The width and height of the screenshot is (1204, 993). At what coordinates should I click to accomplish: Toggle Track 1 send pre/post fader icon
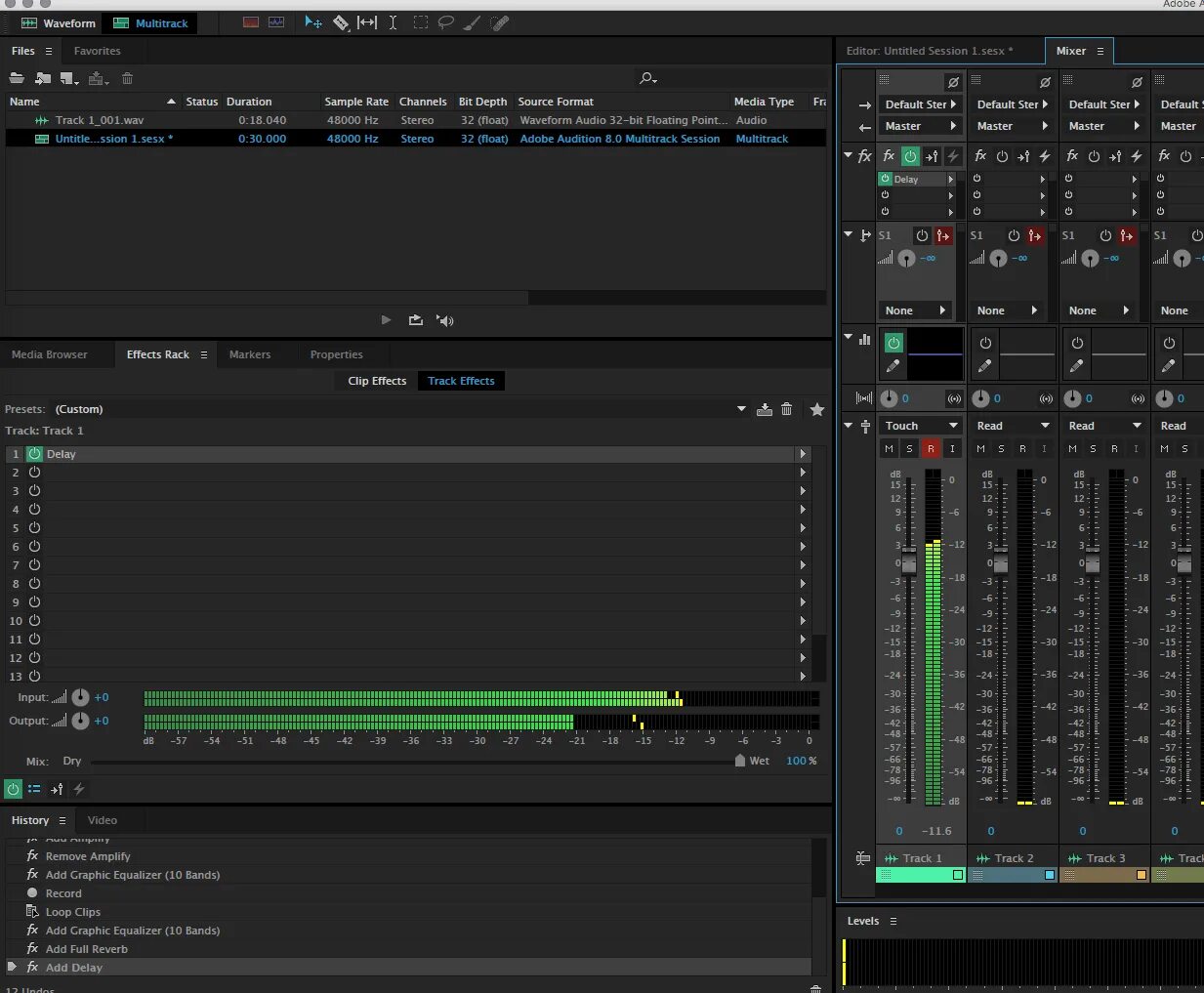pyautogui.click(x=943, y=235)
